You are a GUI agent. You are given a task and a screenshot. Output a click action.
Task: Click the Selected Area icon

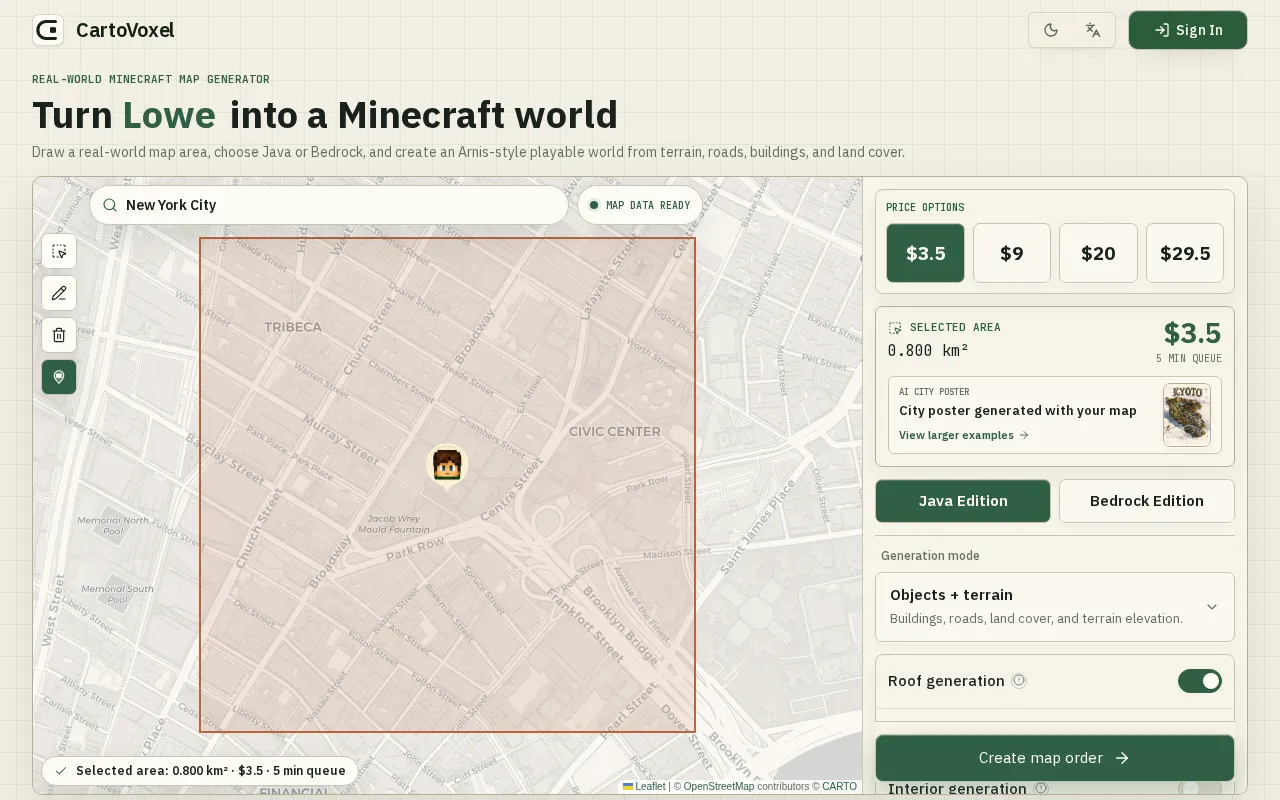pos(895,328)
